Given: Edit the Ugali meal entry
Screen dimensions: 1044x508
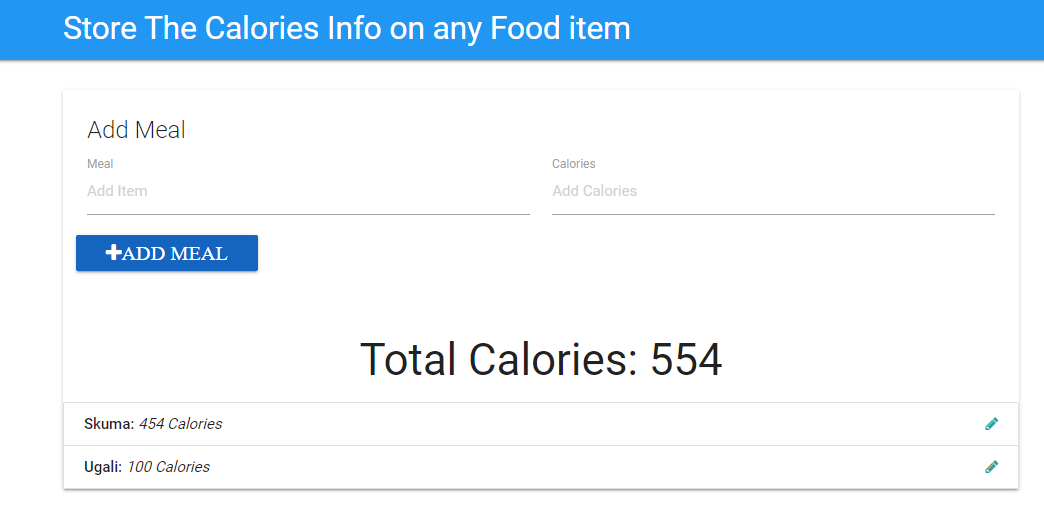Looking at the screenshot, I should click(x=991, y=467).
